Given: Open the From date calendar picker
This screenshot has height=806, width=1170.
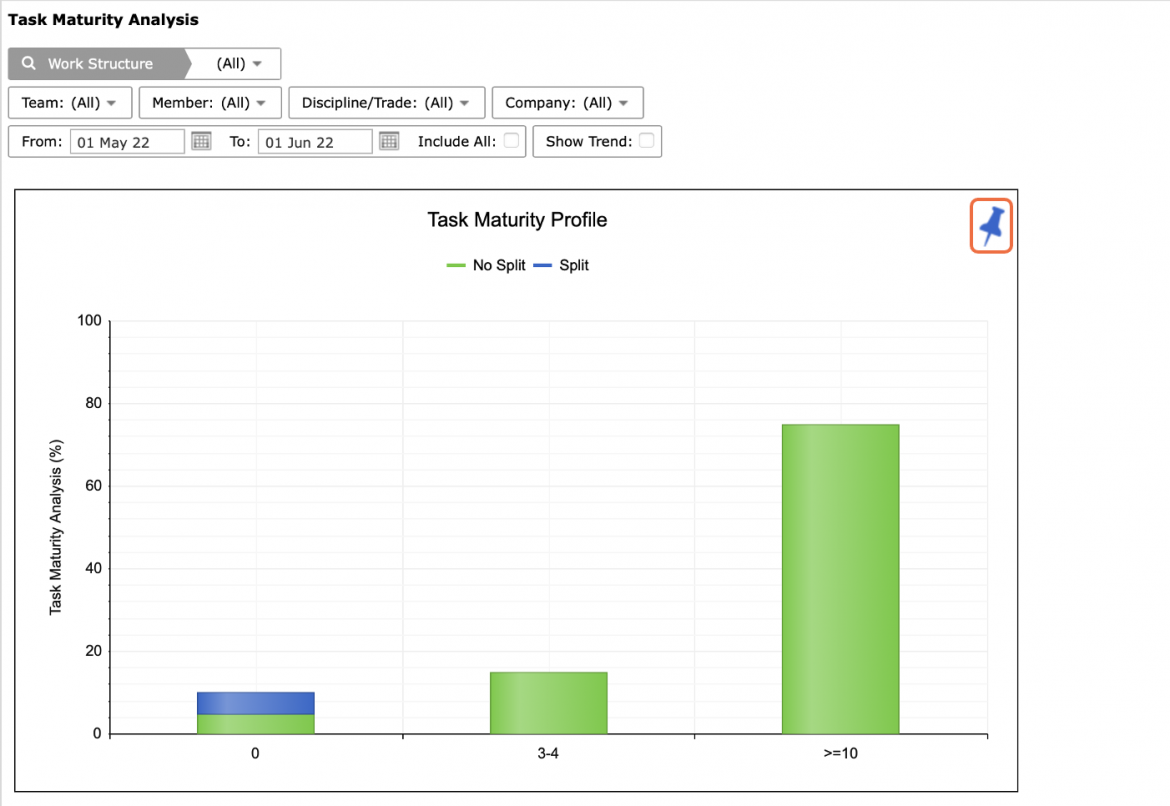Looking at the screenshot, I should [201, 141].
